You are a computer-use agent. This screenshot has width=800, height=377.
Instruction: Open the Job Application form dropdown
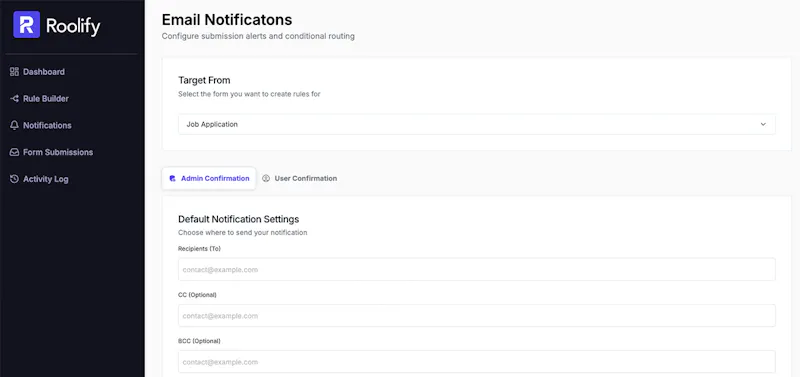coord(477,124)
